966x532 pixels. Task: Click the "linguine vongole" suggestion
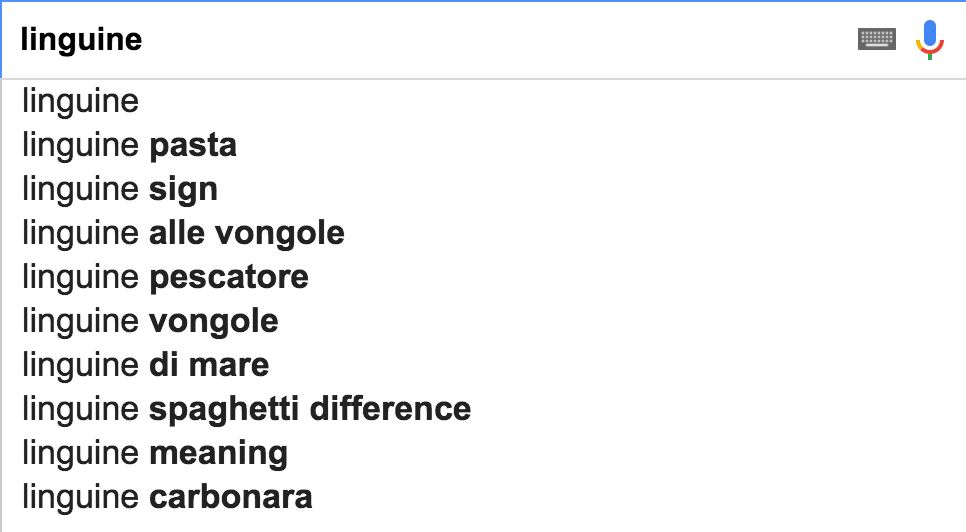[x=150, y=321]
